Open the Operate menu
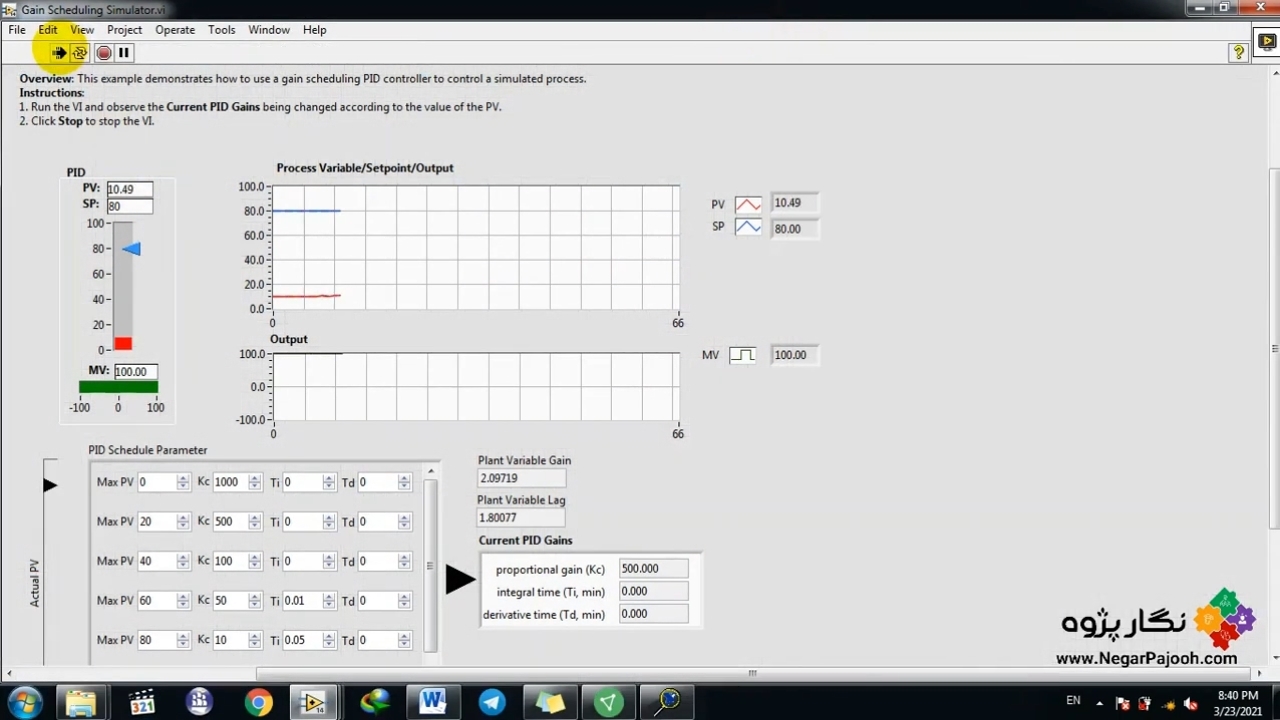 (x=175, y=30)
